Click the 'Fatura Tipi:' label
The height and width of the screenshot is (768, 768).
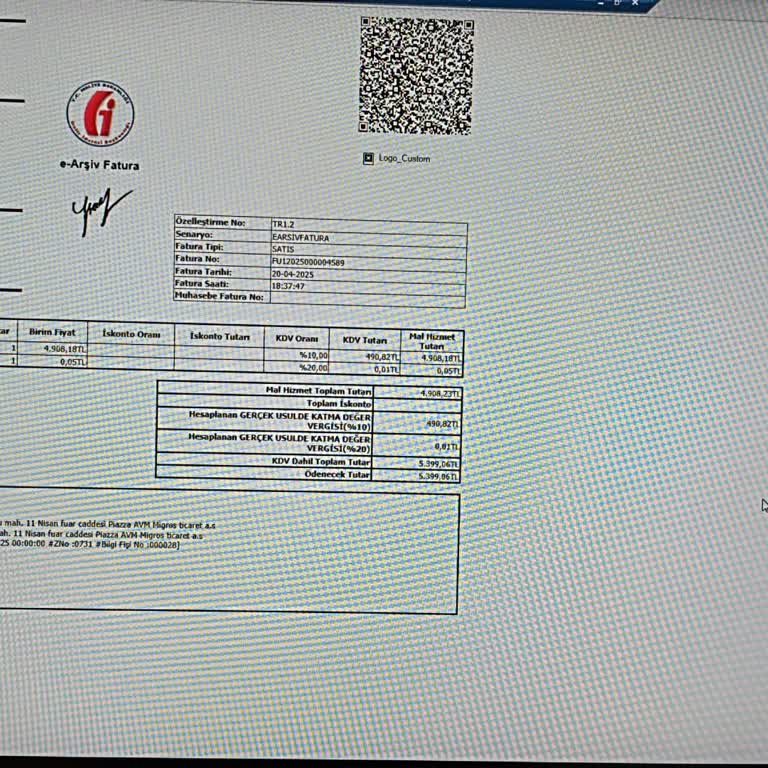click(x=199, y=246)
